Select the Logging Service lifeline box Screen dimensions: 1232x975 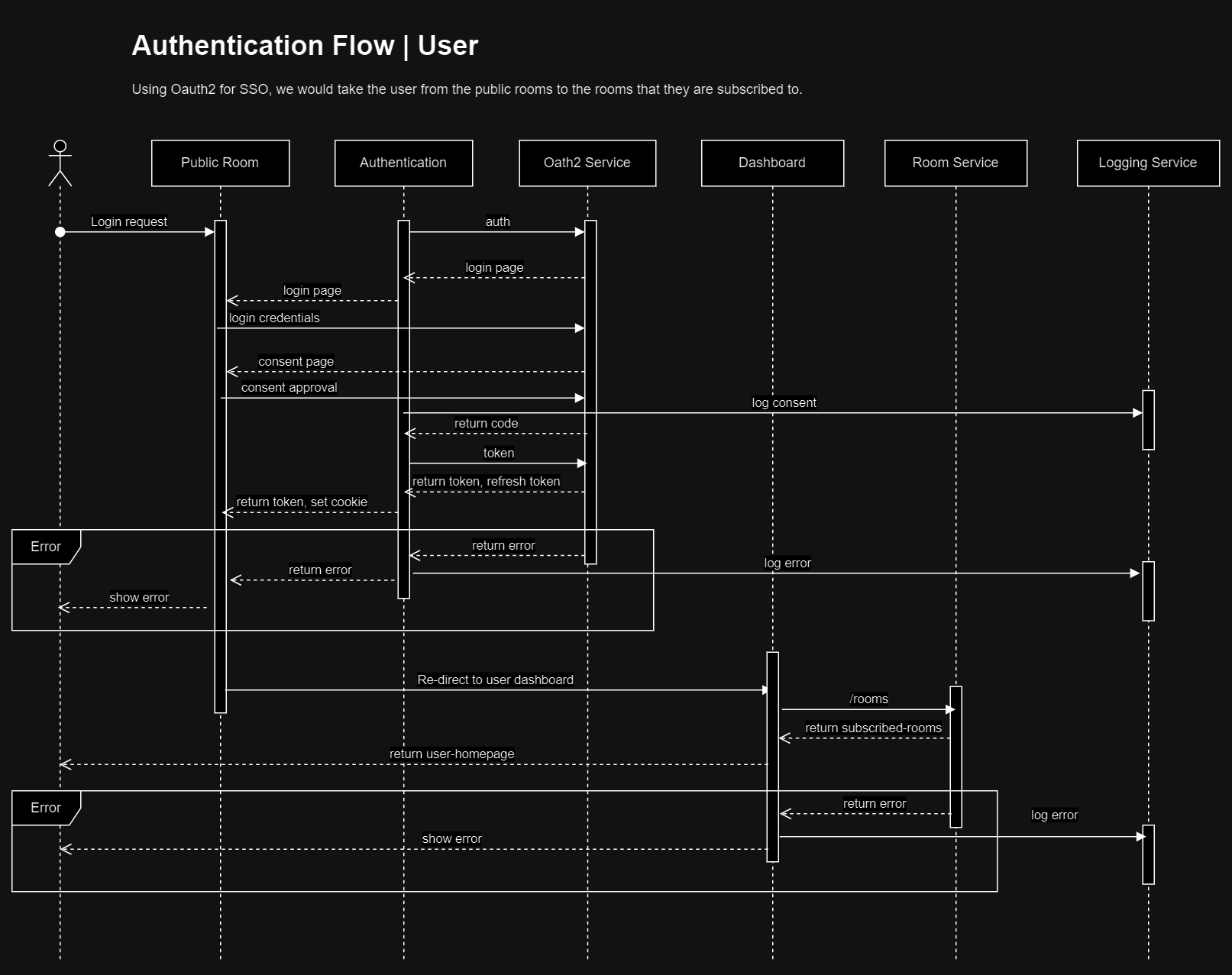pyautogui.click(x=1147, y=163)
